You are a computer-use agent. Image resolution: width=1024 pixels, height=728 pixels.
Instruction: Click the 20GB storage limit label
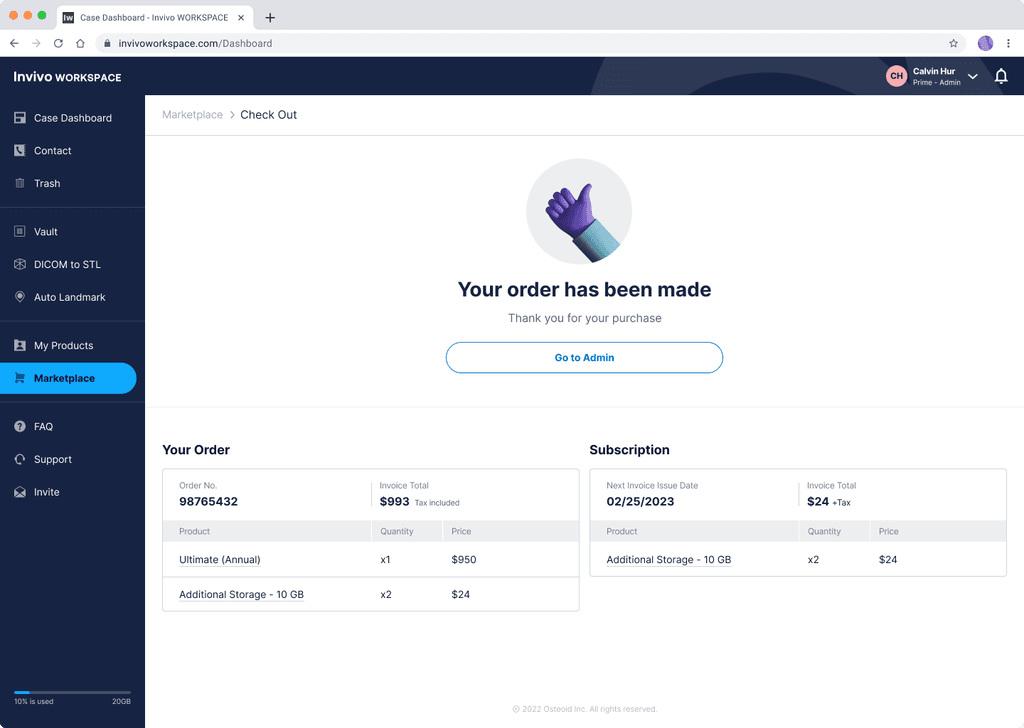121,701
